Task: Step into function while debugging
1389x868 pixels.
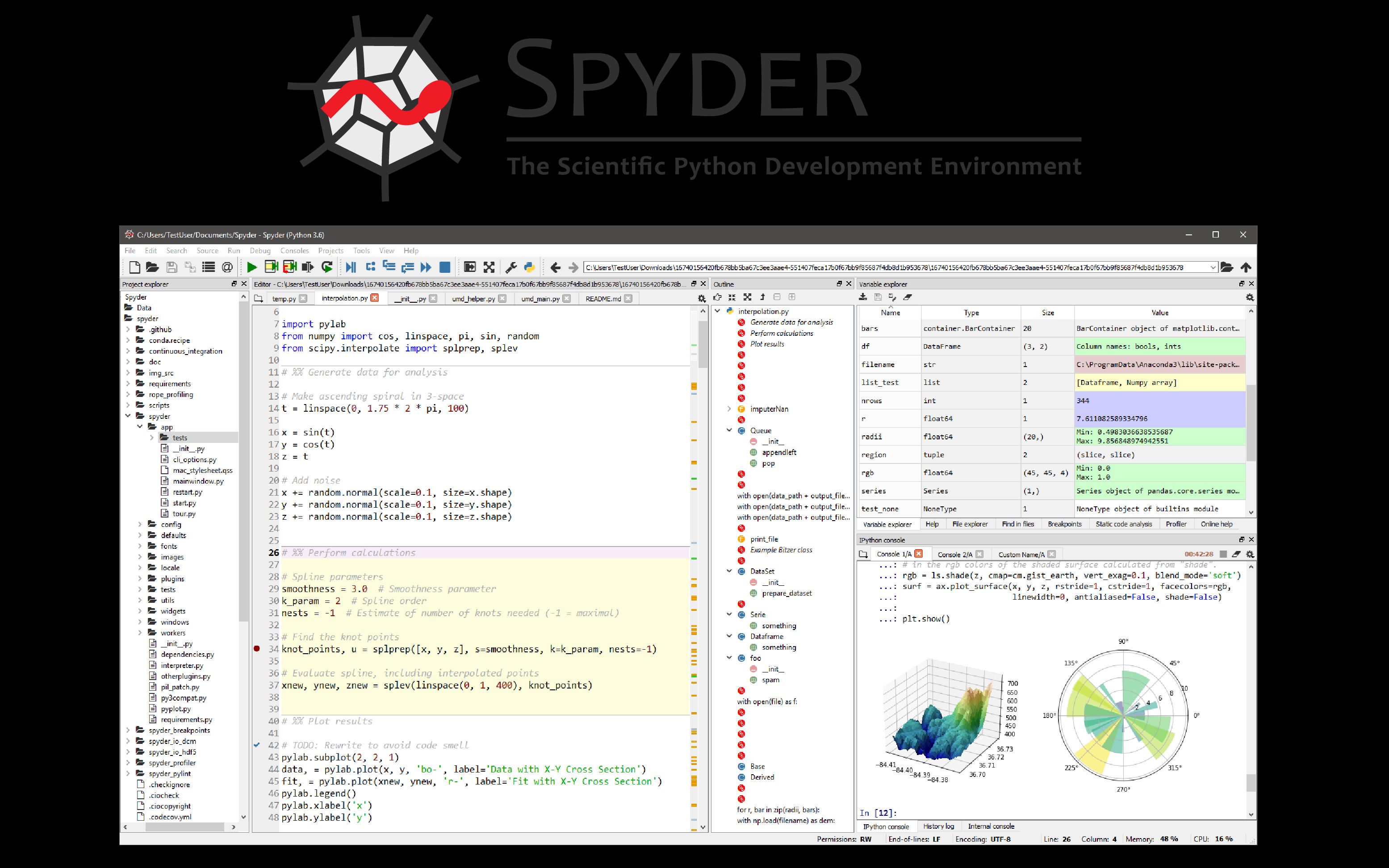Action: 389,266
